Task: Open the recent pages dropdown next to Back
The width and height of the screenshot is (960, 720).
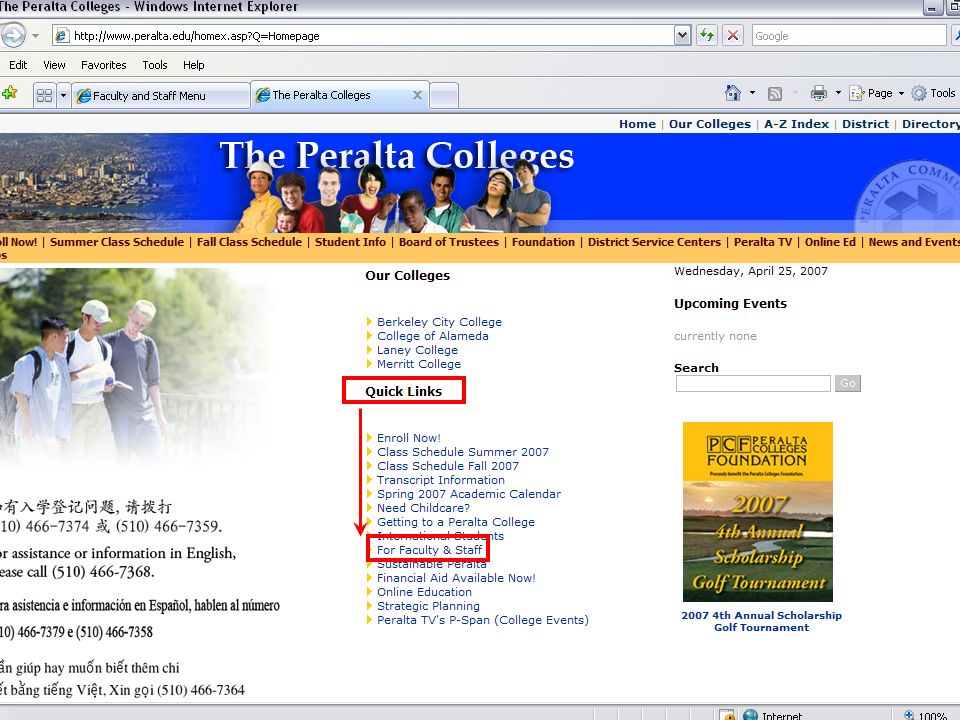Action: (36, 36)
